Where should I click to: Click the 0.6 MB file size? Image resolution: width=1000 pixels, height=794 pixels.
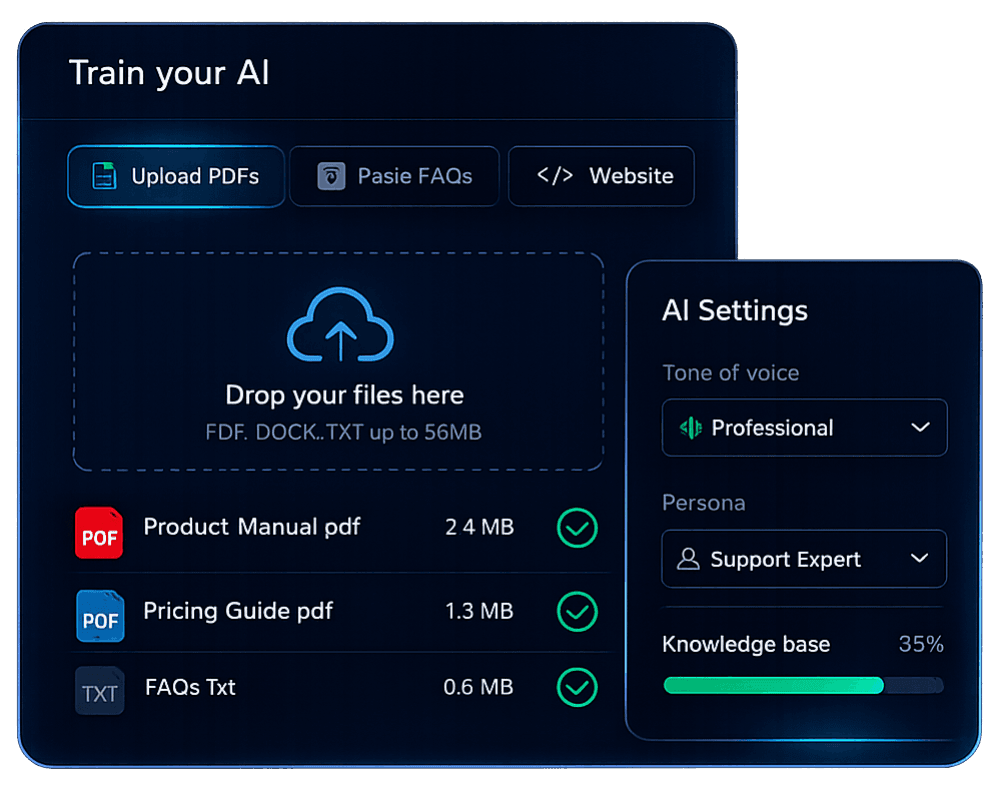pos(478,687)
